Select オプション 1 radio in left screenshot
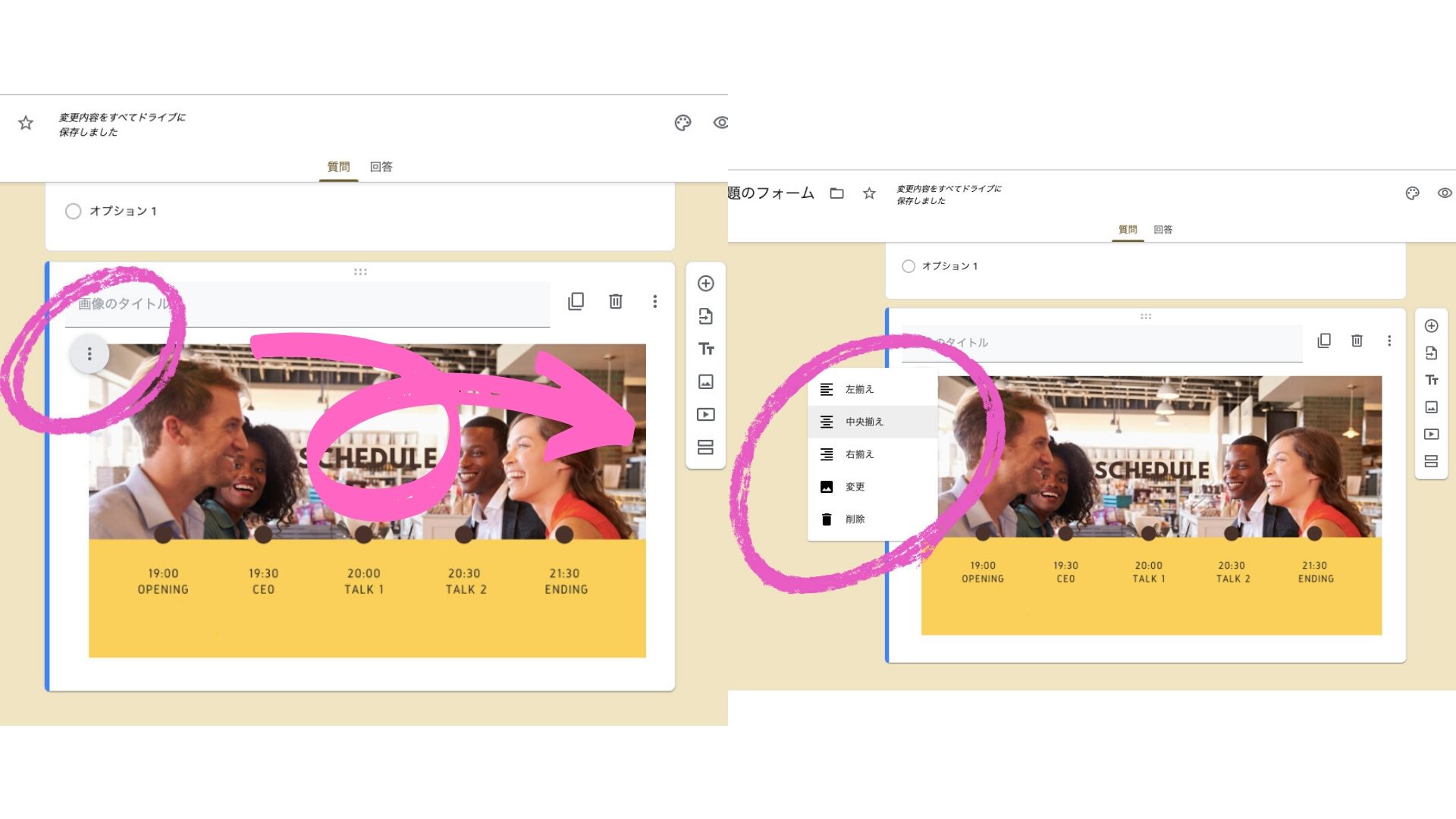Screen dimensions: 1456x819 [x=73, y=211]
